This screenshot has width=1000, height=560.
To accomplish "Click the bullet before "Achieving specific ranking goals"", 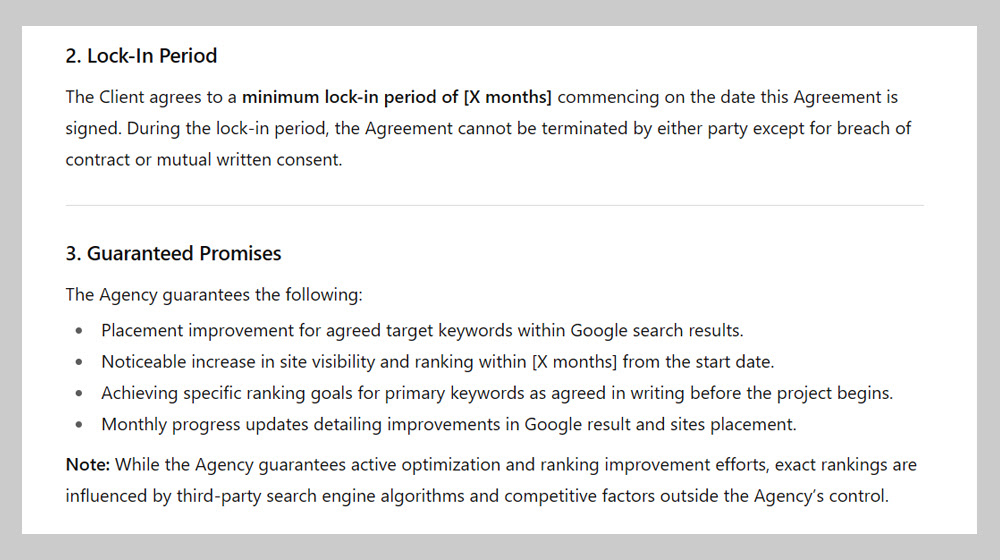I will click(x=78, y=394).
